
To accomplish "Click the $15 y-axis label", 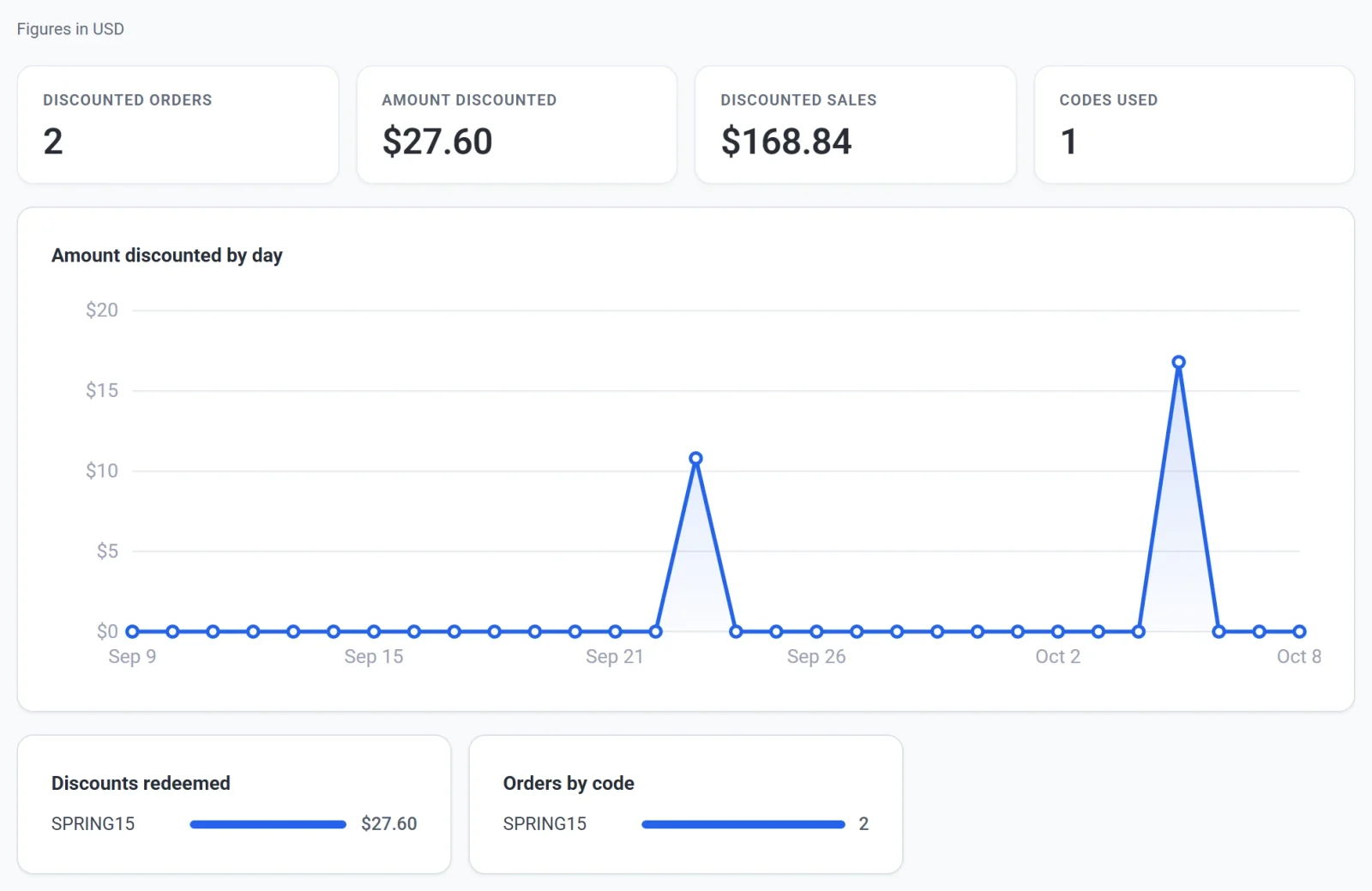I will 102,391.
